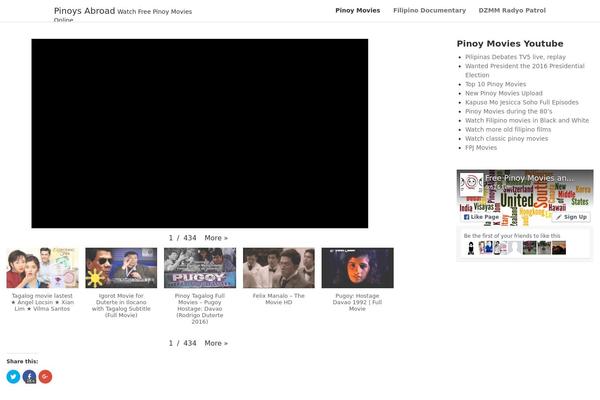The height and width of the screenshot is (400, 600).
Task: Click 'Igorot Movie for Duterte in Ilocano' caption
Action: coord(121,305)
